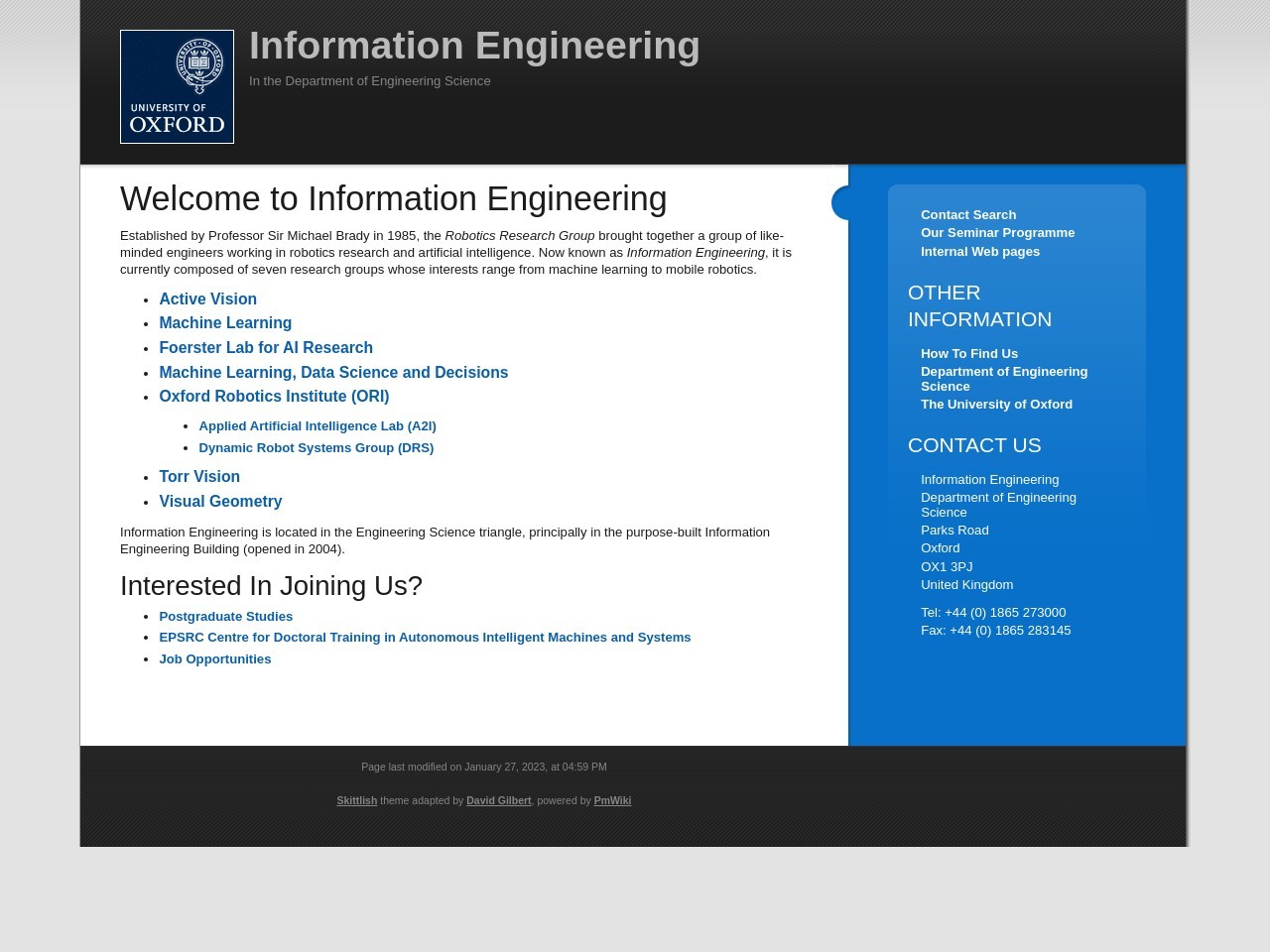Open the Information Engineering site title
Viewport: 1270px width, 952px height.
click(474, 46)
